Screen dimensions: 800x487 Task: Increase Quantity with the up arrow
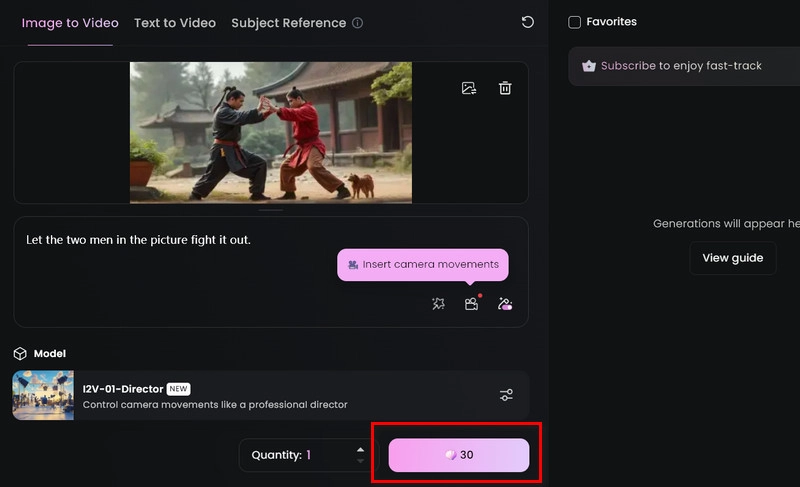[x=360, y=449]
